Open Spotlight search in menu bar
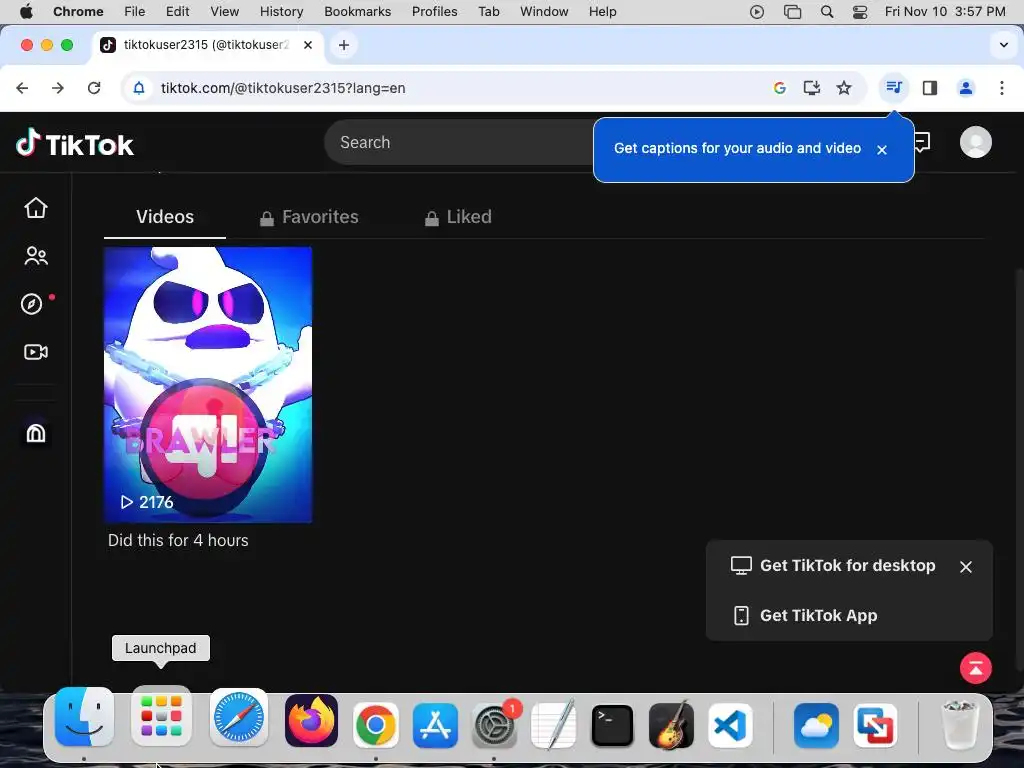 click(827, 11)
